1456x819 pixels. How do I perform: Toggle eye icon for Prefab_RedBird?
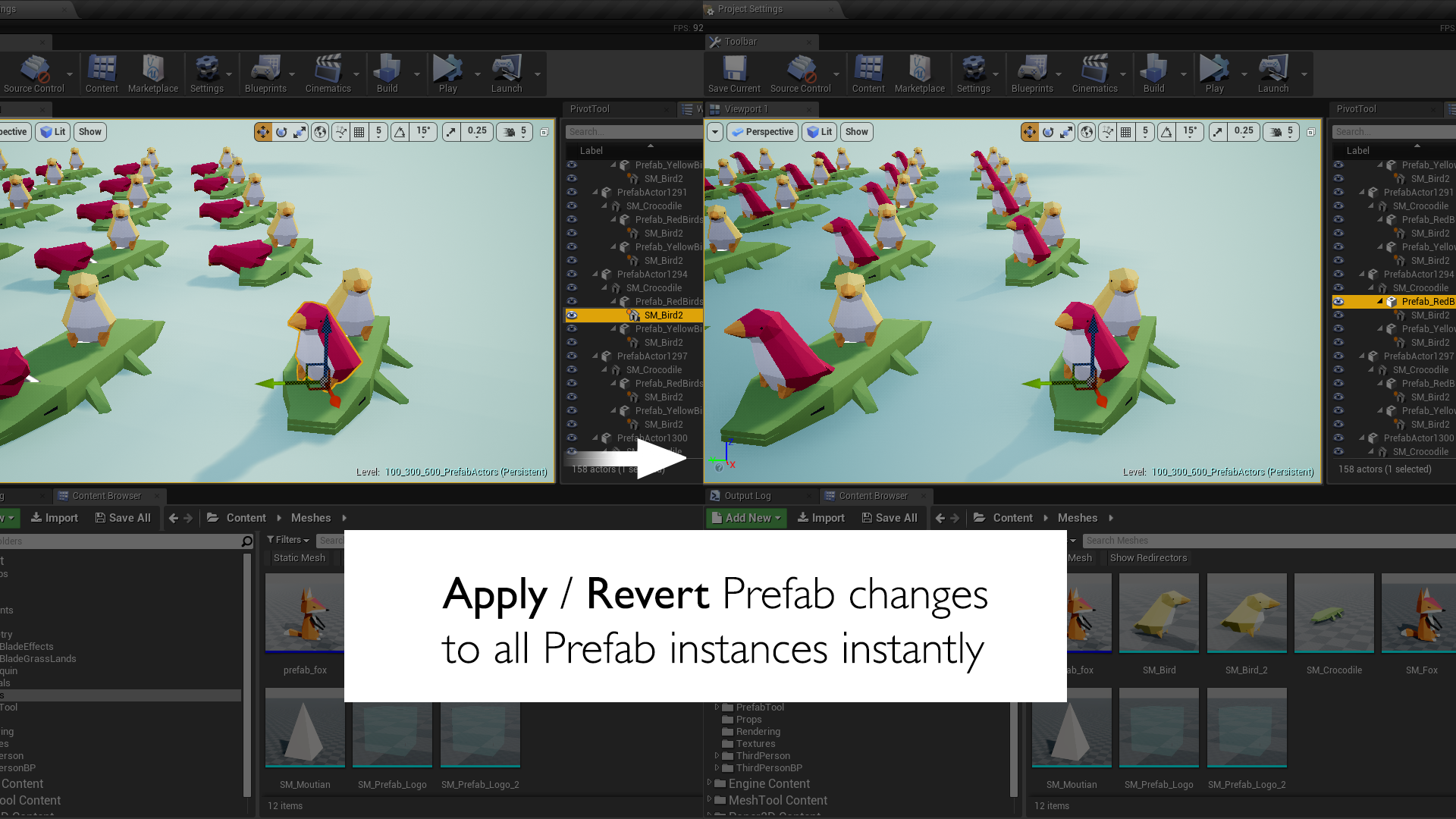coord(572,219)
